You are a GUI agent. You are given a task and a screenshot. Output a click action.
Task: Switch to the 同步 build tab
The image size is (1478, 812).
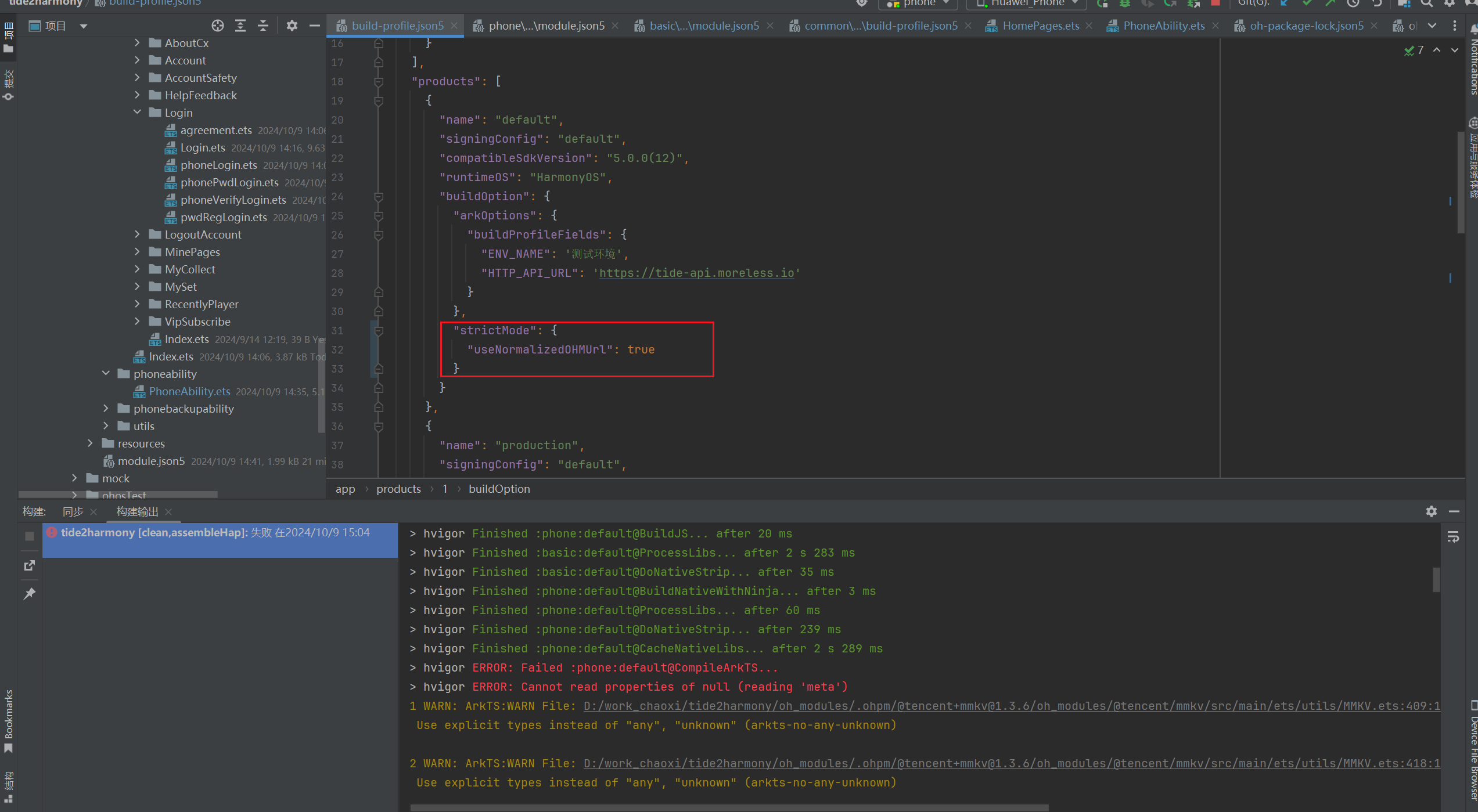[x=73, y=512]
